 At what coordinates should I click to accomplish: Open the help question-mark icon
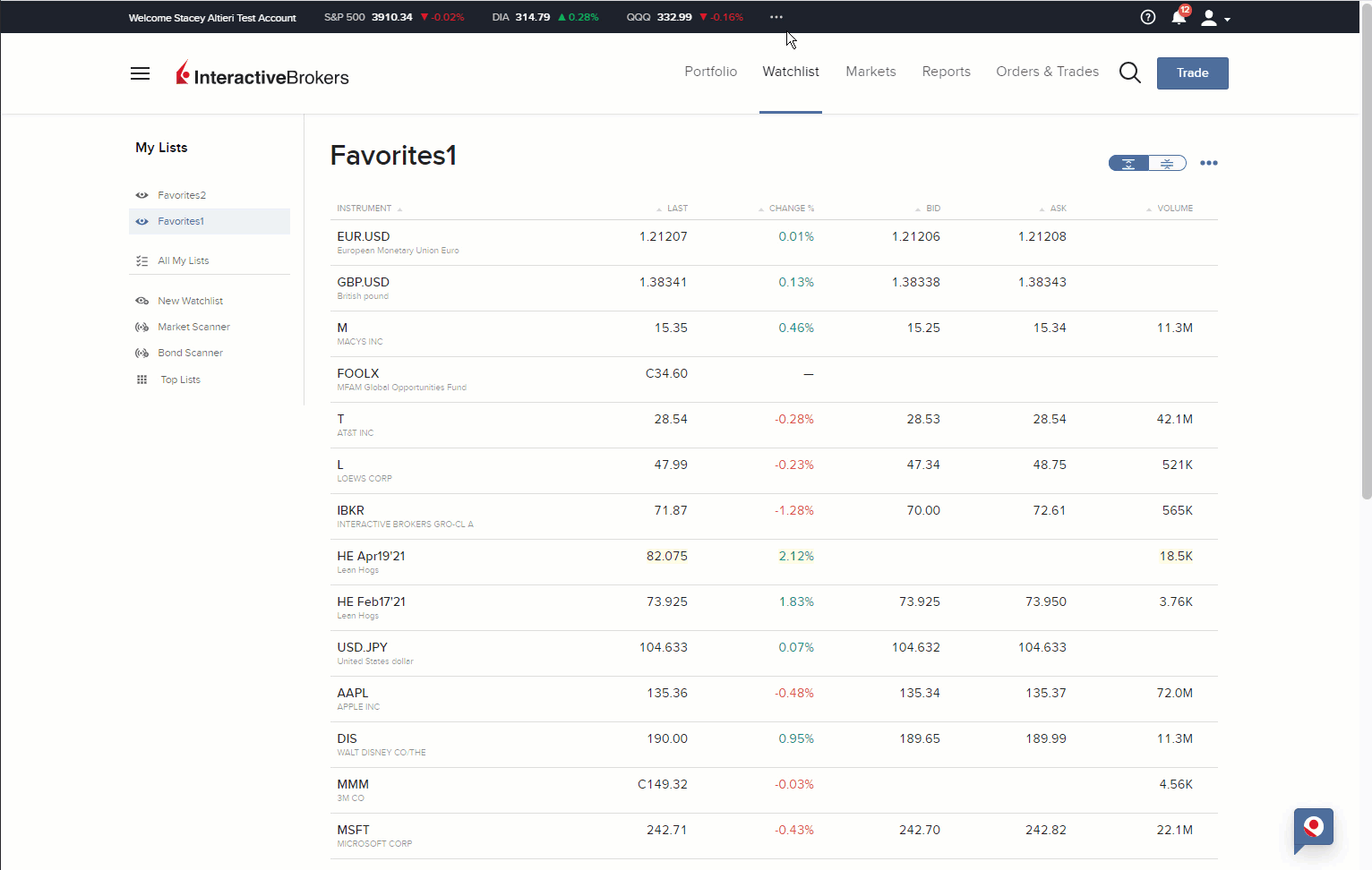pyautogui.click(x=1148, y=17)
